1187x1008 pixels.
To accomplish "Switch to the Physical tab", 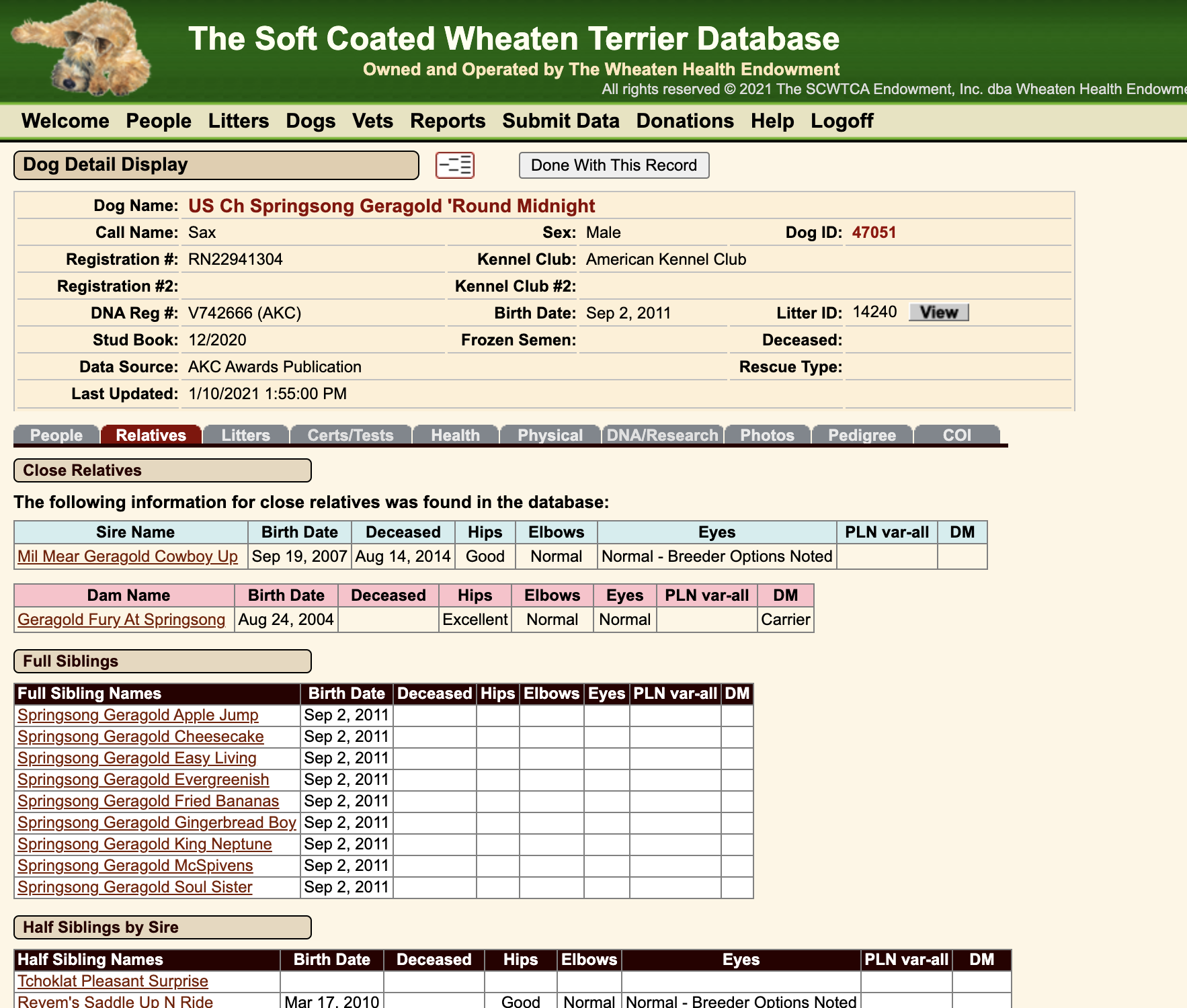I will [550, 435].
